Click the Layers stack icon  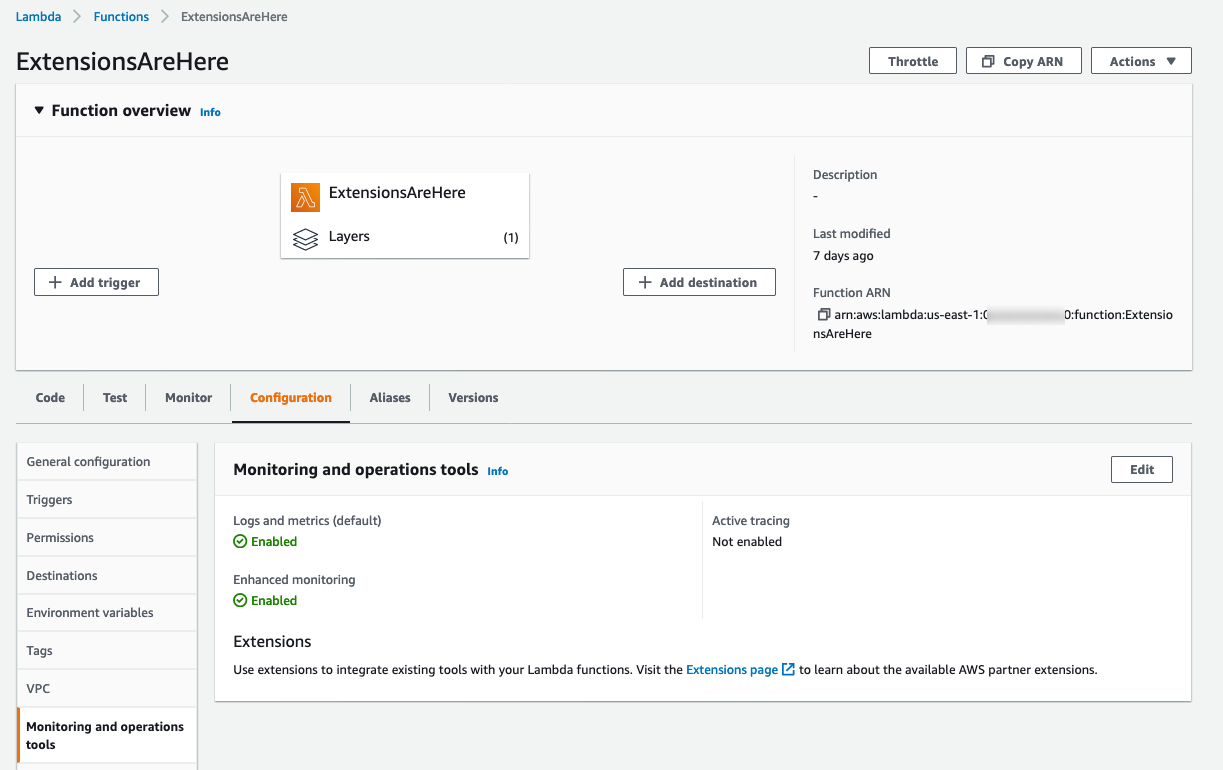pos(305,239)
